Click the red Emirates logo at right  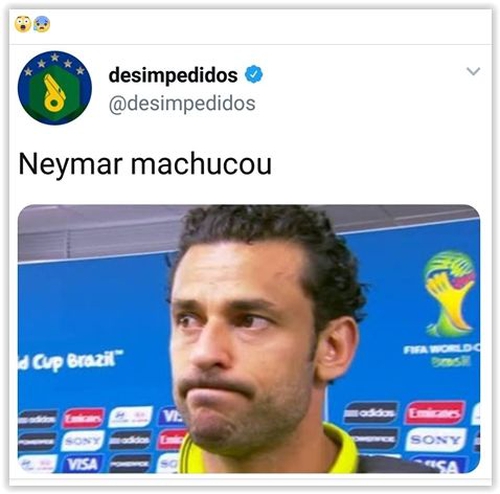(x=435, y=413)
